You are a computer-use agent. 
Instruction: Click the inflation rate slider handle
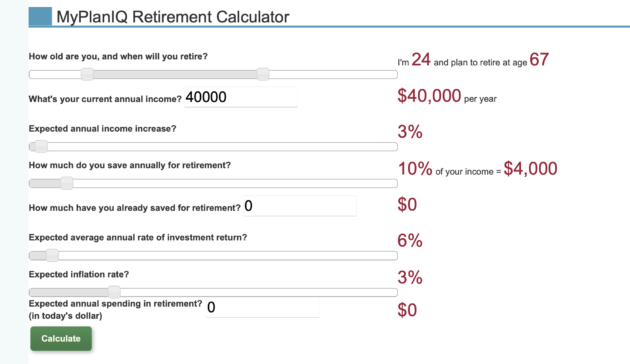(114, 292)
